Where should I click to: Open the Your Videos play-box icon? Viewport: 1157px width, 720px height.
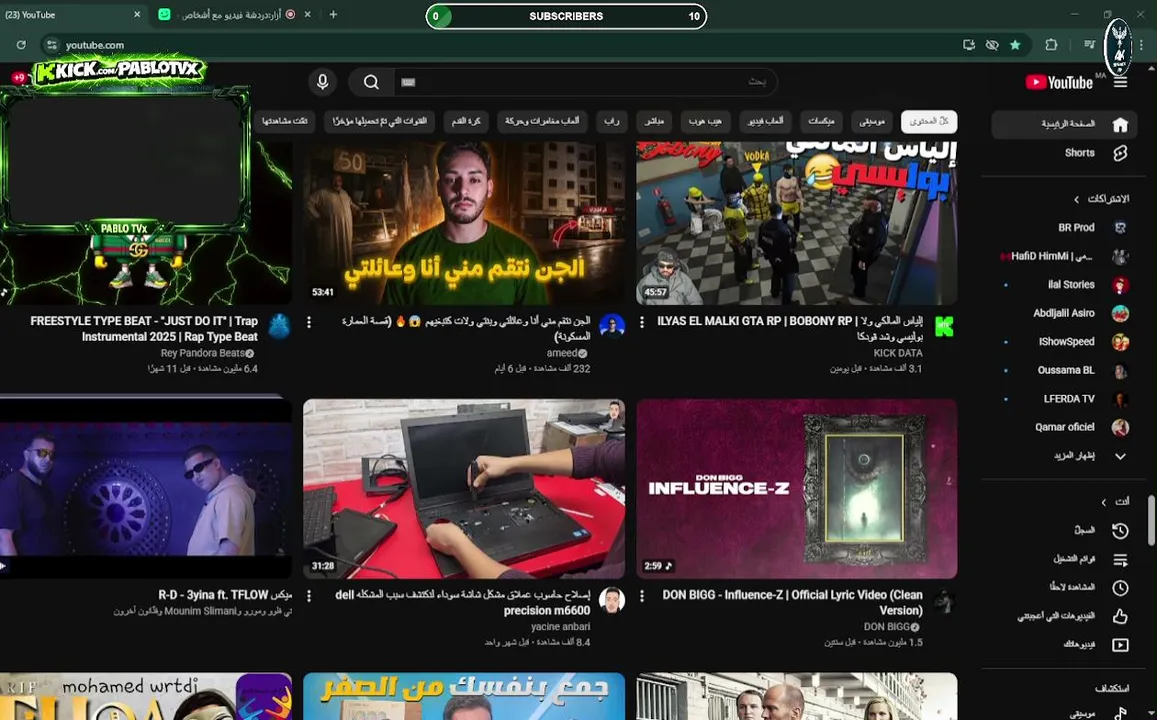click(1120, 645)
